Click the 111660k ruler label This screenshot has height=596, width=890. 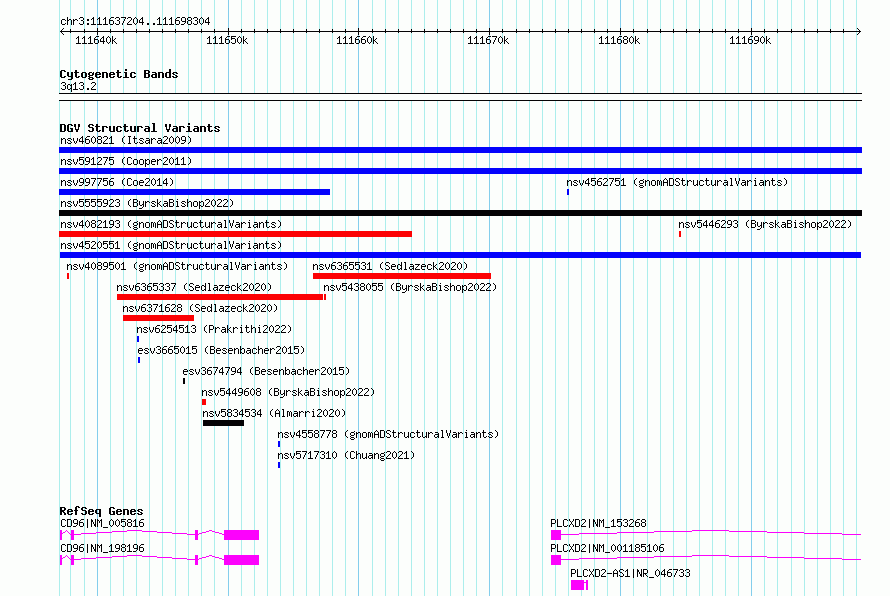pyautogui.click(x=357, y=40)
